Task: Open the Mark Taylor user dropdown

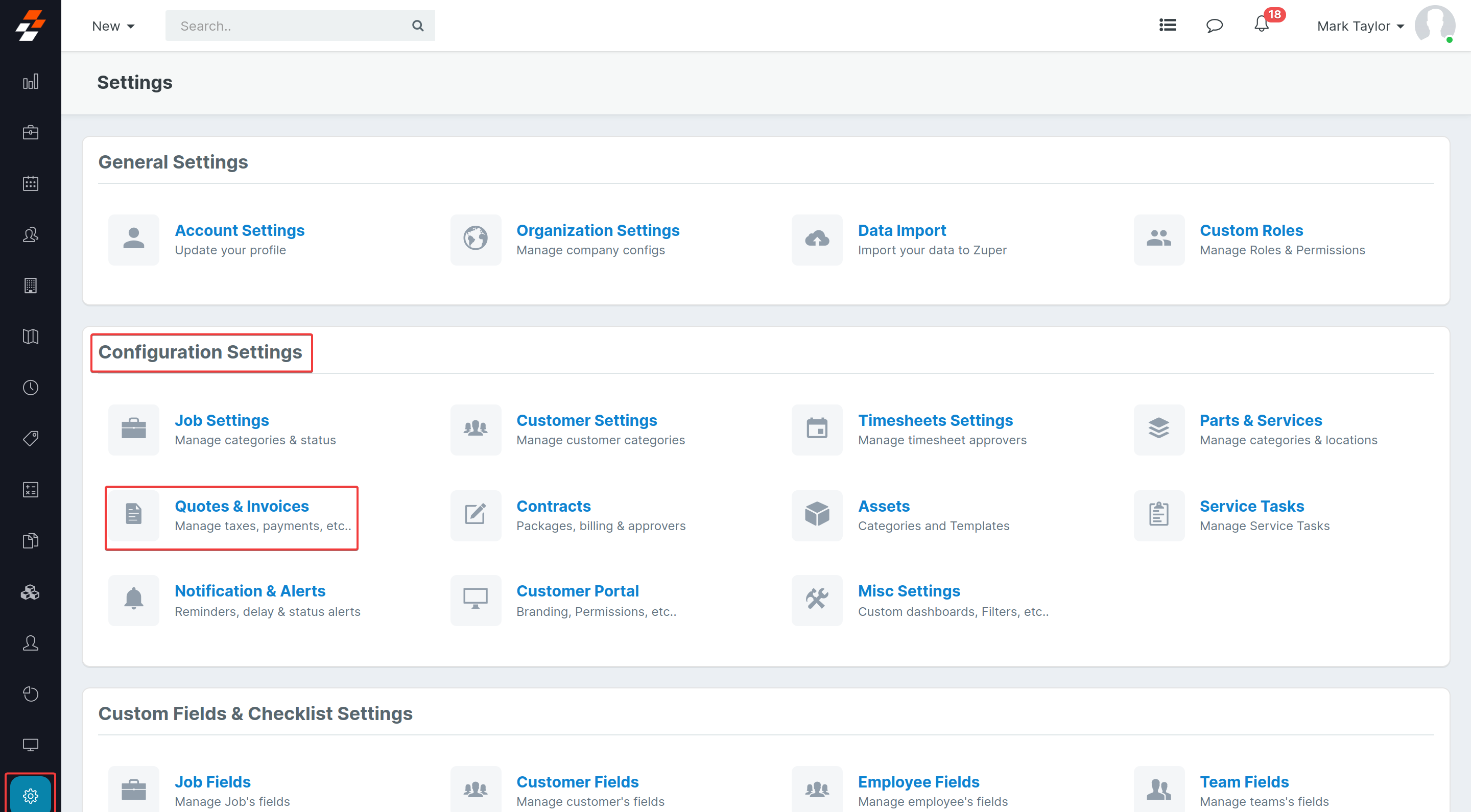Action: pos(1360,26)
